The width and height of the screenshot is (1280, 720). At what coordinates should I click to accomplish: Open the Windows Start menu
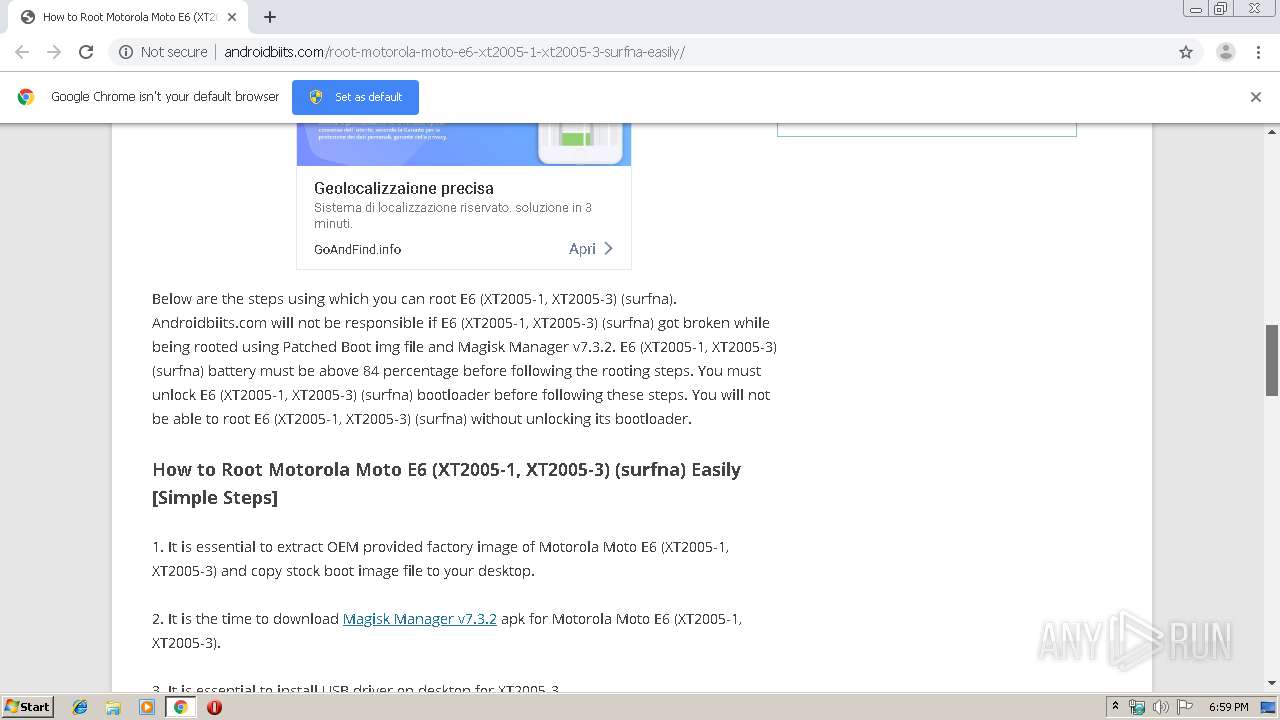[x=28, y=706]
